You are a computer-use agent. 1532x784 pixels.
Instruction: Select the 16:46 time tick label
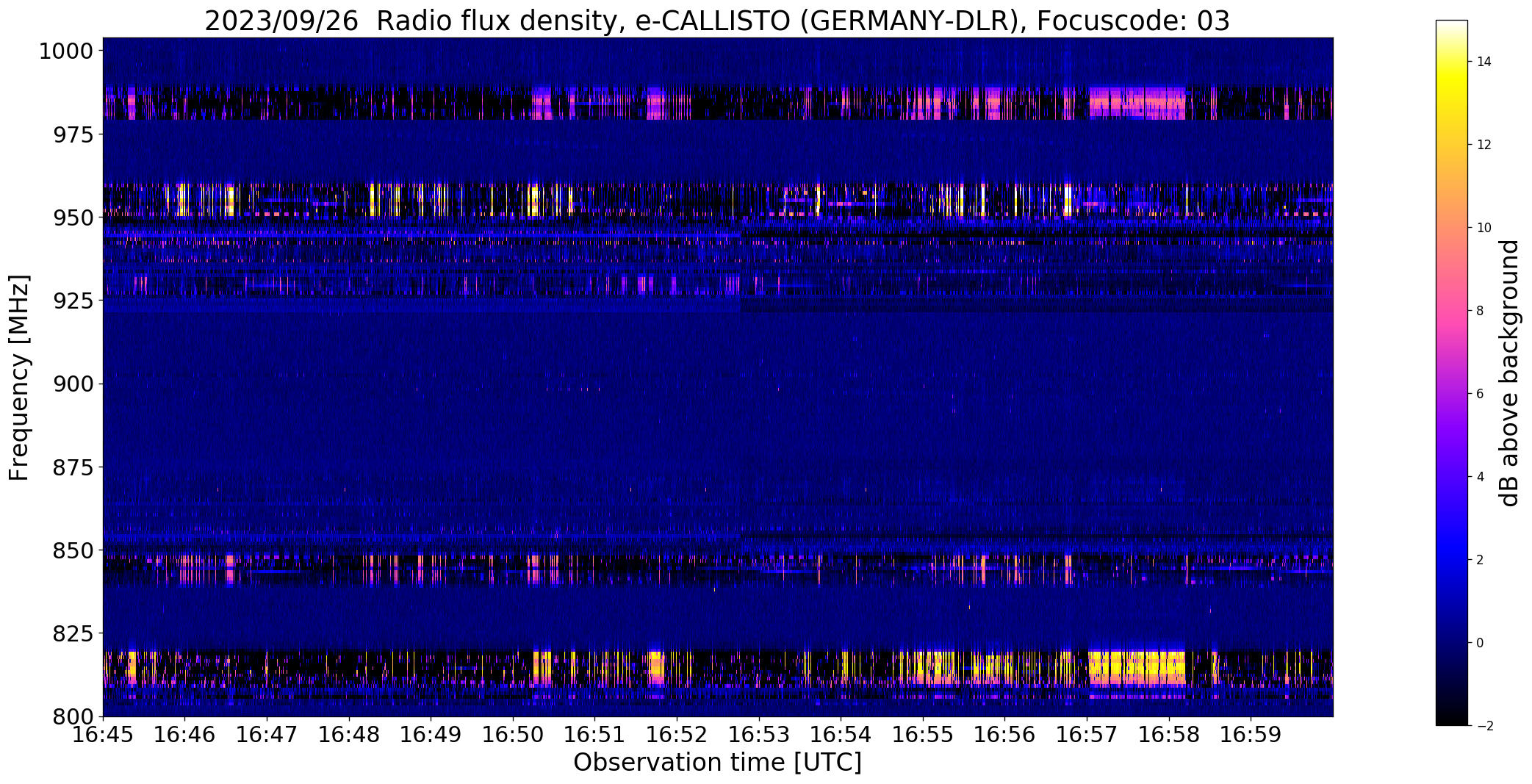[x=185, y=734]
